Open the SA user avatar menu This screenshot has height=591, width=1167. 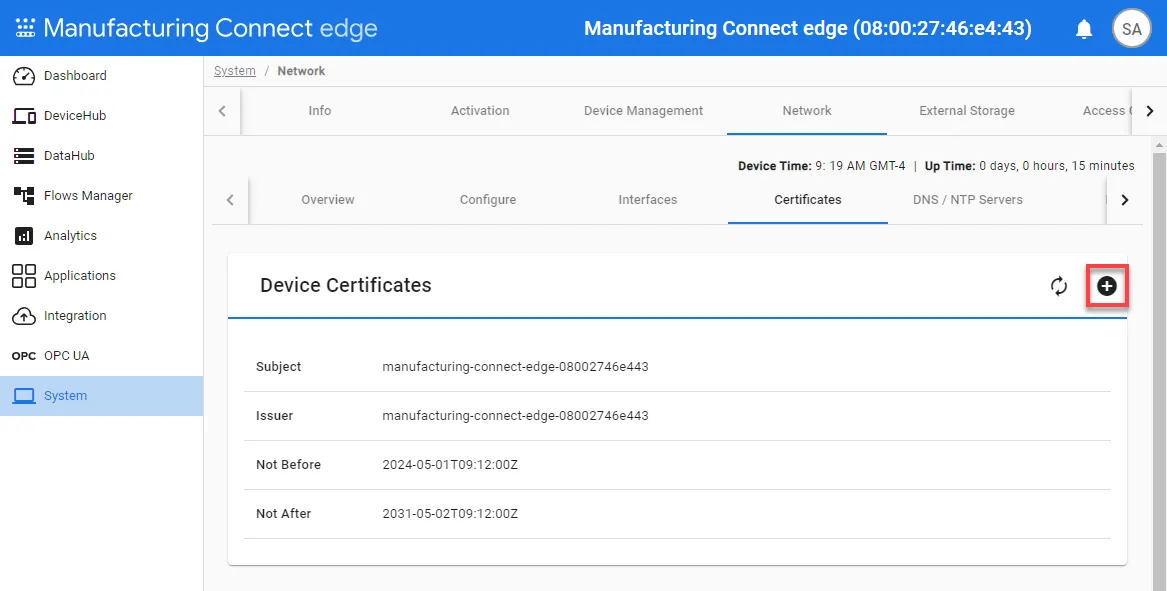1131,29
